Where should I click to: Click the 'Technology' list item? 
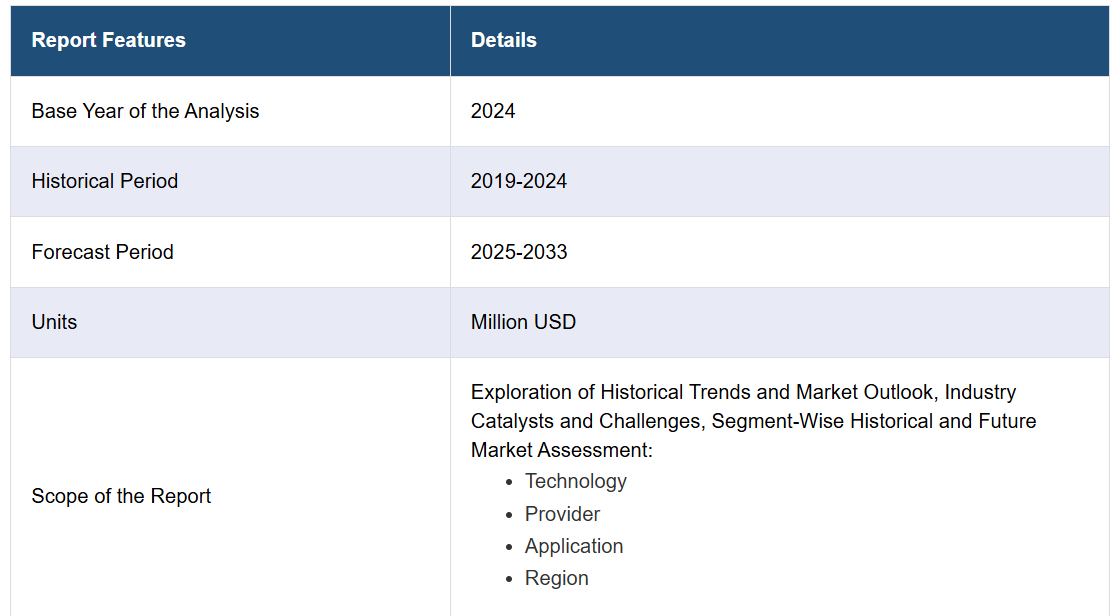pos(575,481)
